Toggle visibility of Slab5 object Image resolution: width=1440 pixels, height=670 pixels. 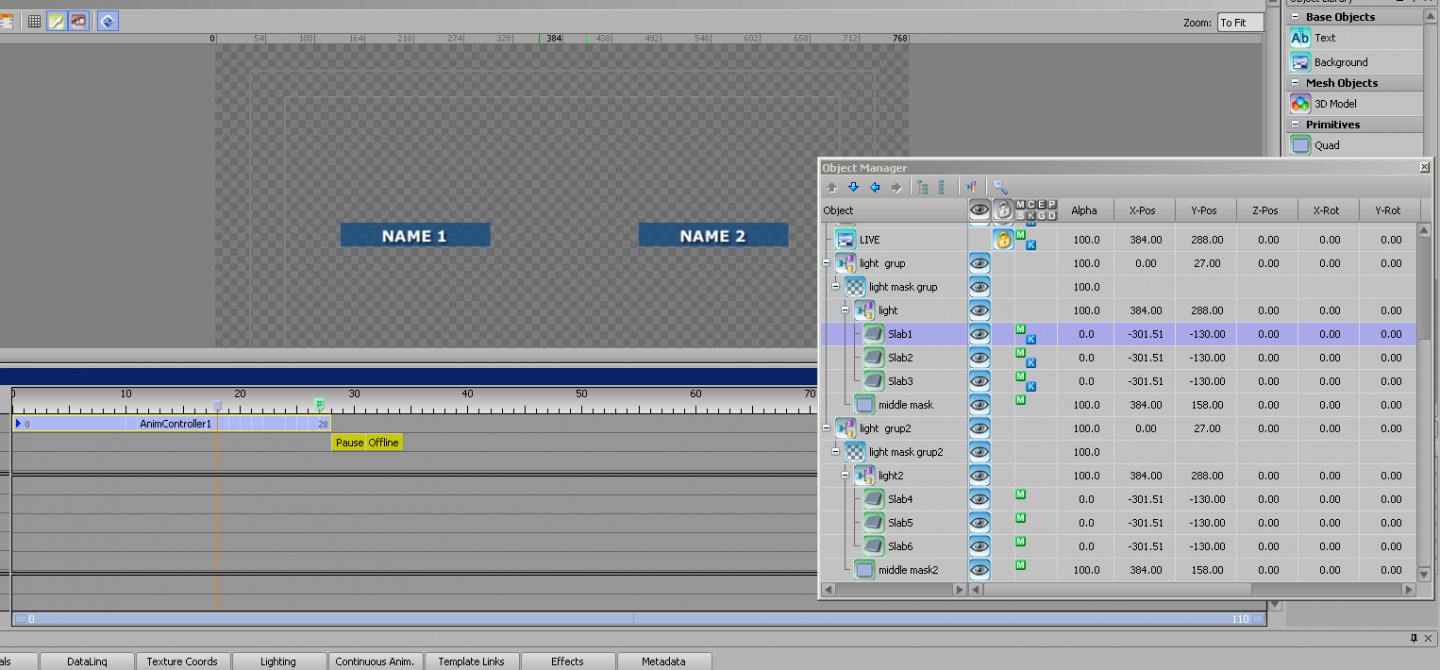(x=979, y=523)
